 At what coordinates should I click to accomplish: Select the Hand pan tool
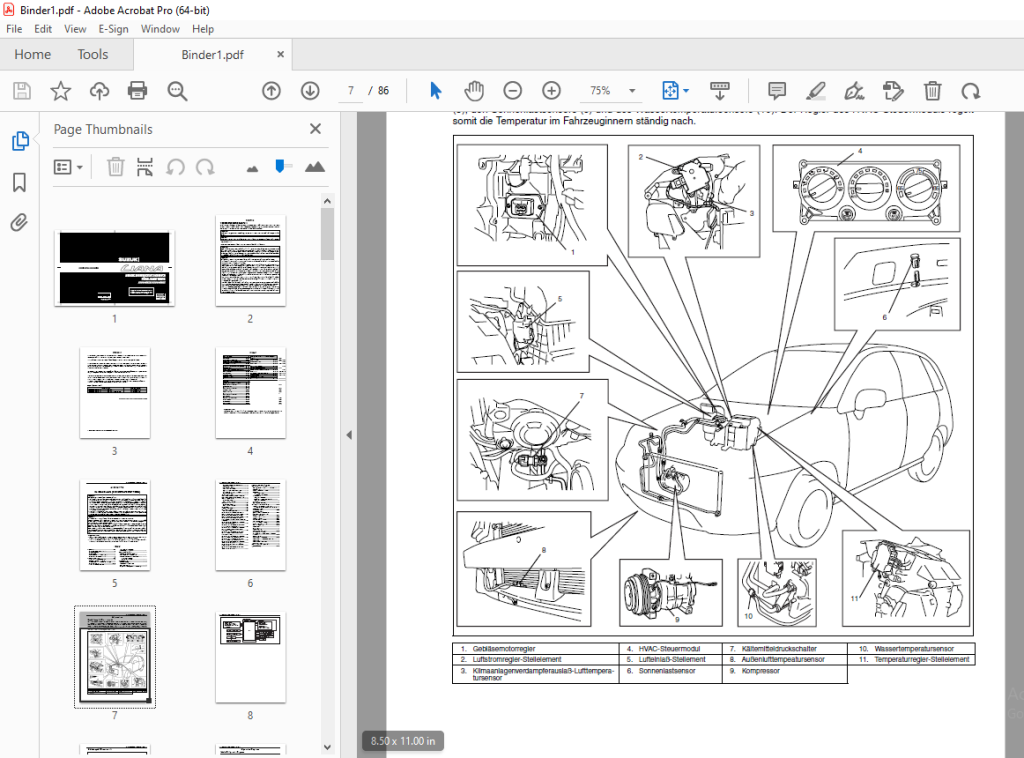474,91
